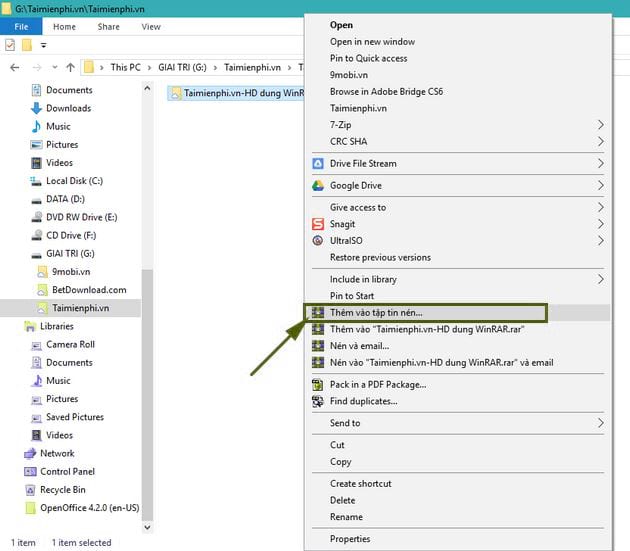The height and width of the screenshot is (551, 630).
Task: Click the Snagit icon in context menu
Action: pyautogui.click(x=318, y=224)
